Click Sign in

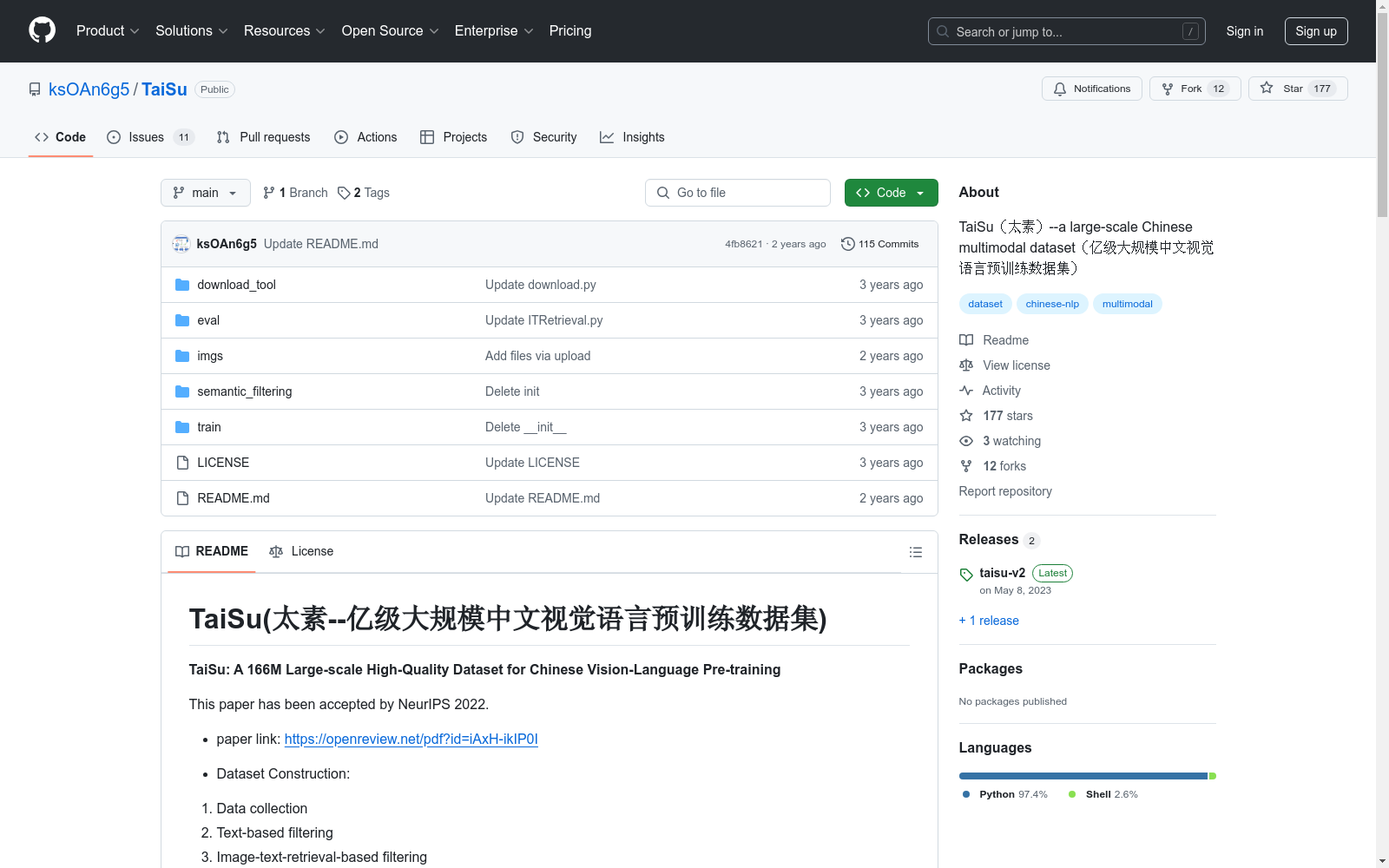[1244, 31]
